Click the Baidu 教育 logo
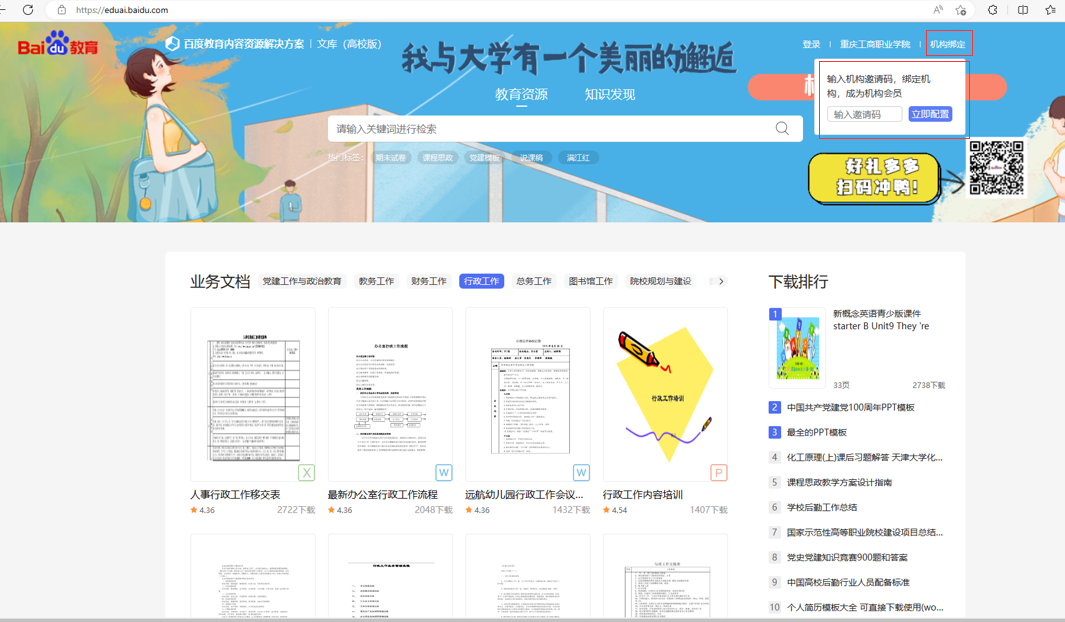This screenshot has height=622, width=1065. [x=58, y=45]
